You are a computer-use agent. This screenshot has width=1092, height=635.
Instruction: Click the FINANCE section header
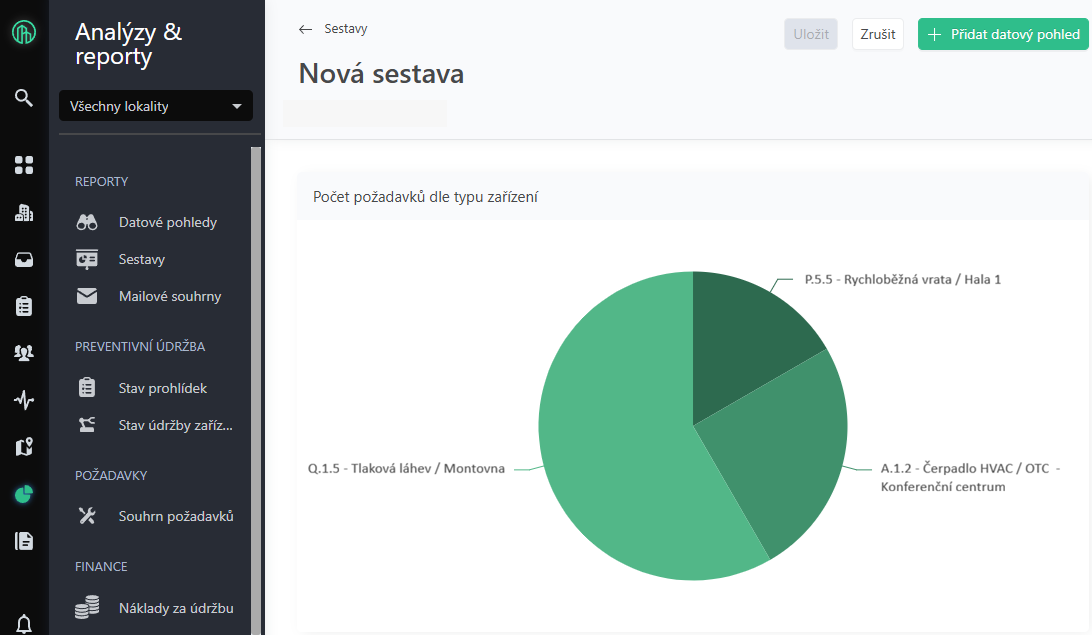(x=101, y=567)
